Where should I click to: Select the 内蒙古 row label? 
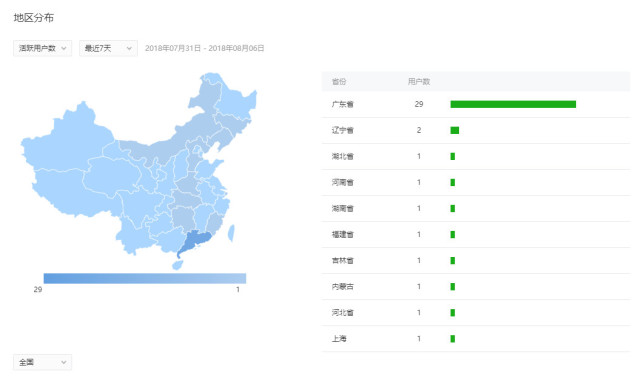pos(343,287)
